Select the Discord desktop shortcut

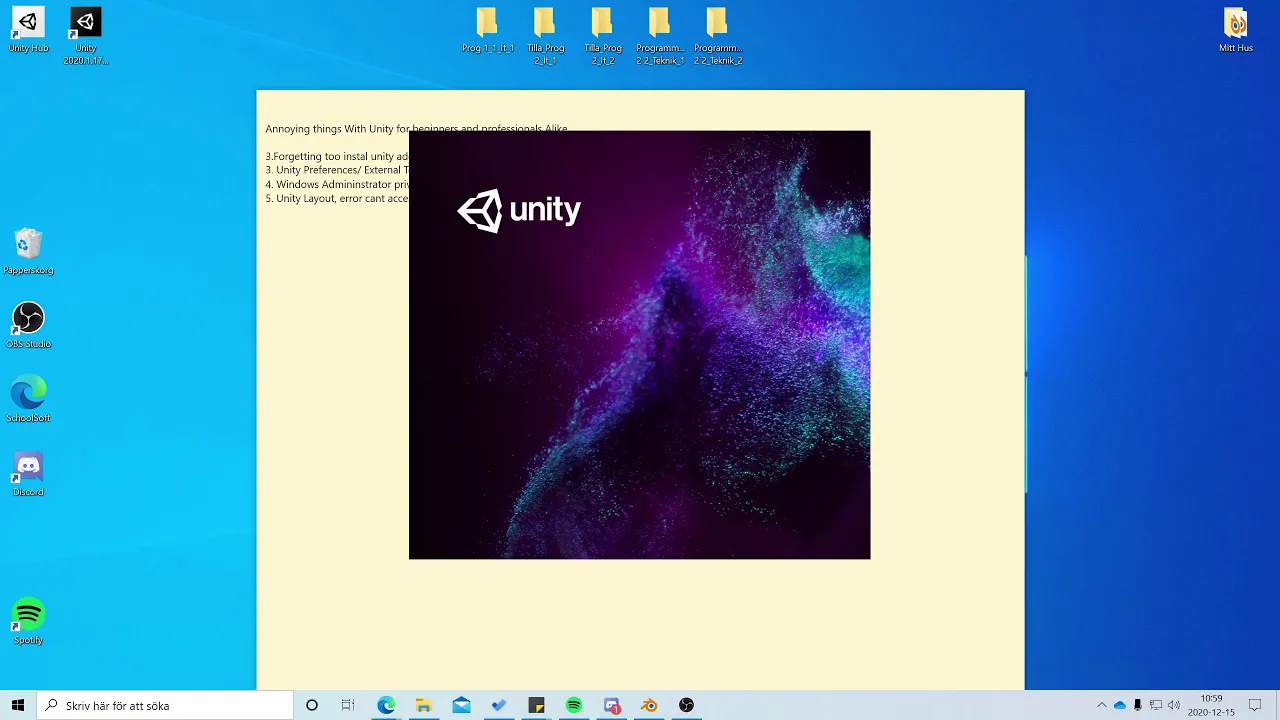pyautogui.click(x=28, y=473)
